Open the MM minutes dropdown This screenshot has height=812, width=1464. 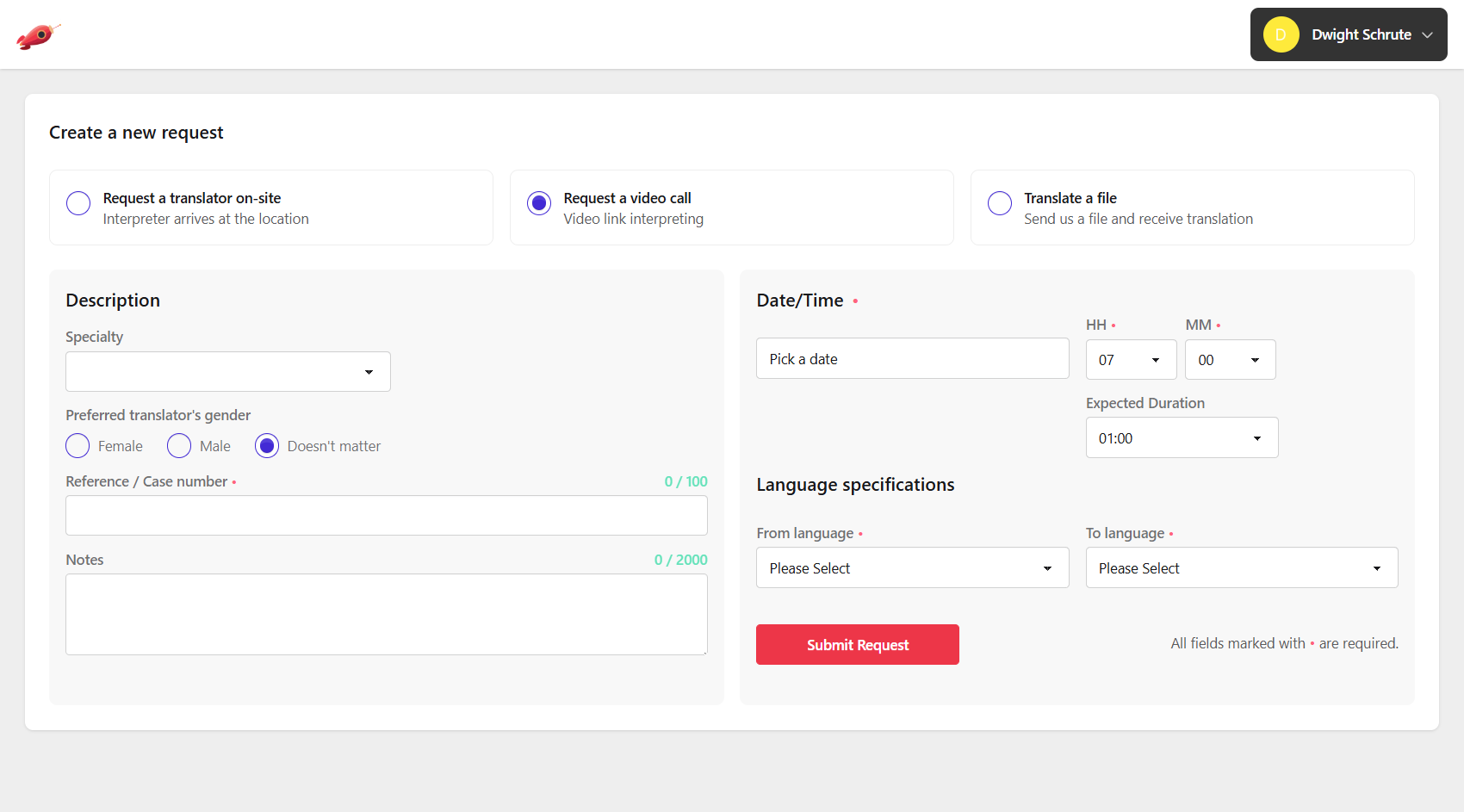tap(1230, 360)
